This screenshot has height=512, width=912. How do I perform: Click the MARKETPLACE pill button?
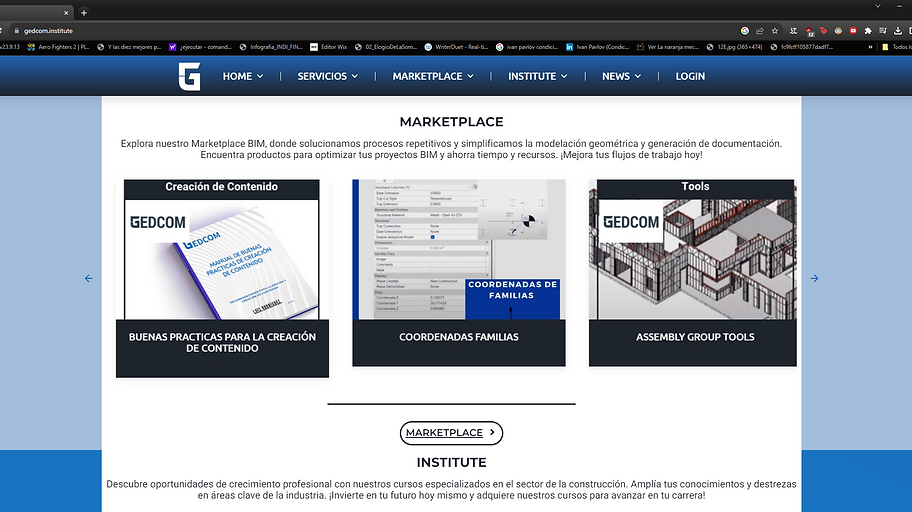(451, 433)
